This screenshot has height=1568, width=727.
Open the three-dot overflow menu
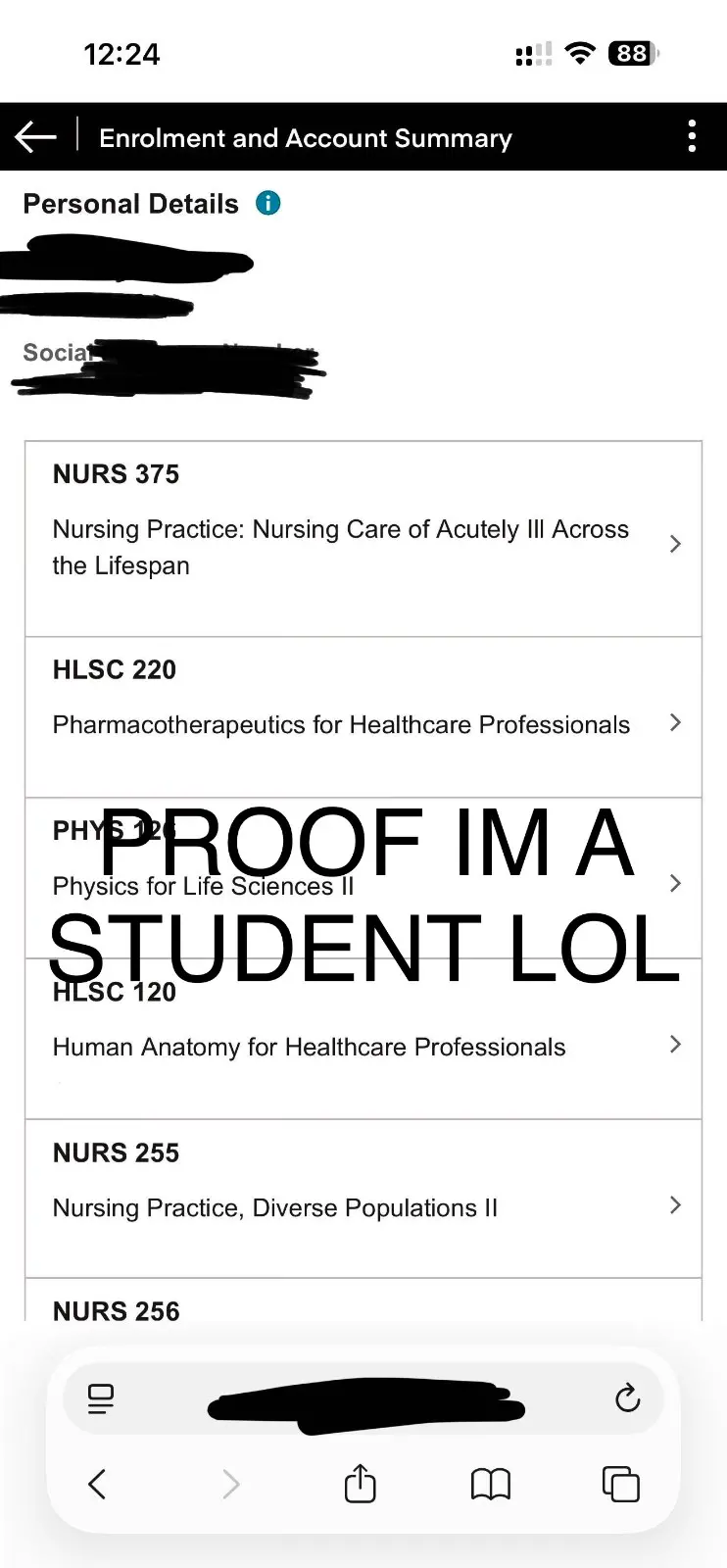tap(692, 136)
